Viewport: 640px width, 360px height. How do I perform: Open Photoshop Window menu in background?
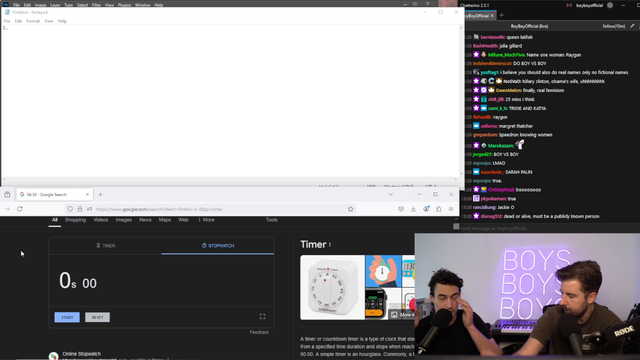pyautogui.click(x=142, y=5)
